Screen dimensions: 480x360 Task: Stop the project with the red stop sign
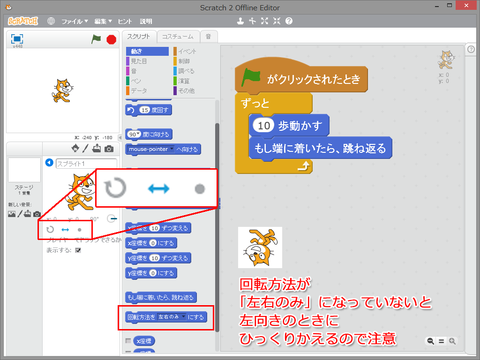[111, 40]
